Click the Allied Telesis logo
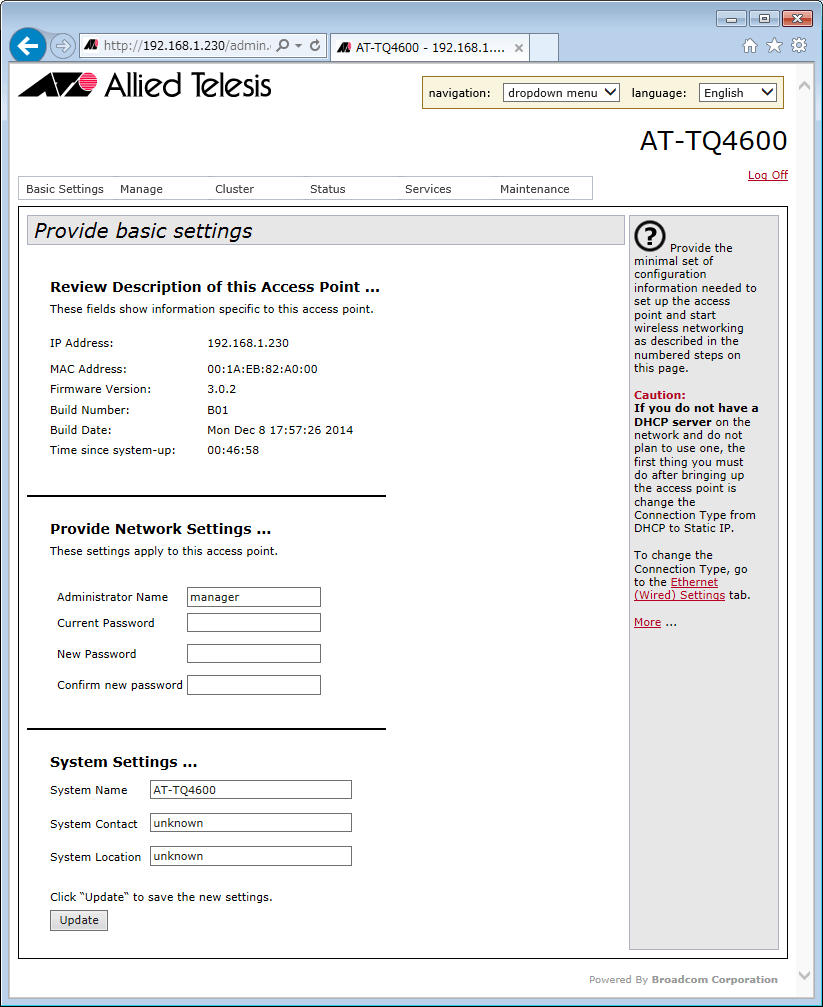Viewport: 823px width, 1007px height. pyautogui.click(x=145, y=85)
